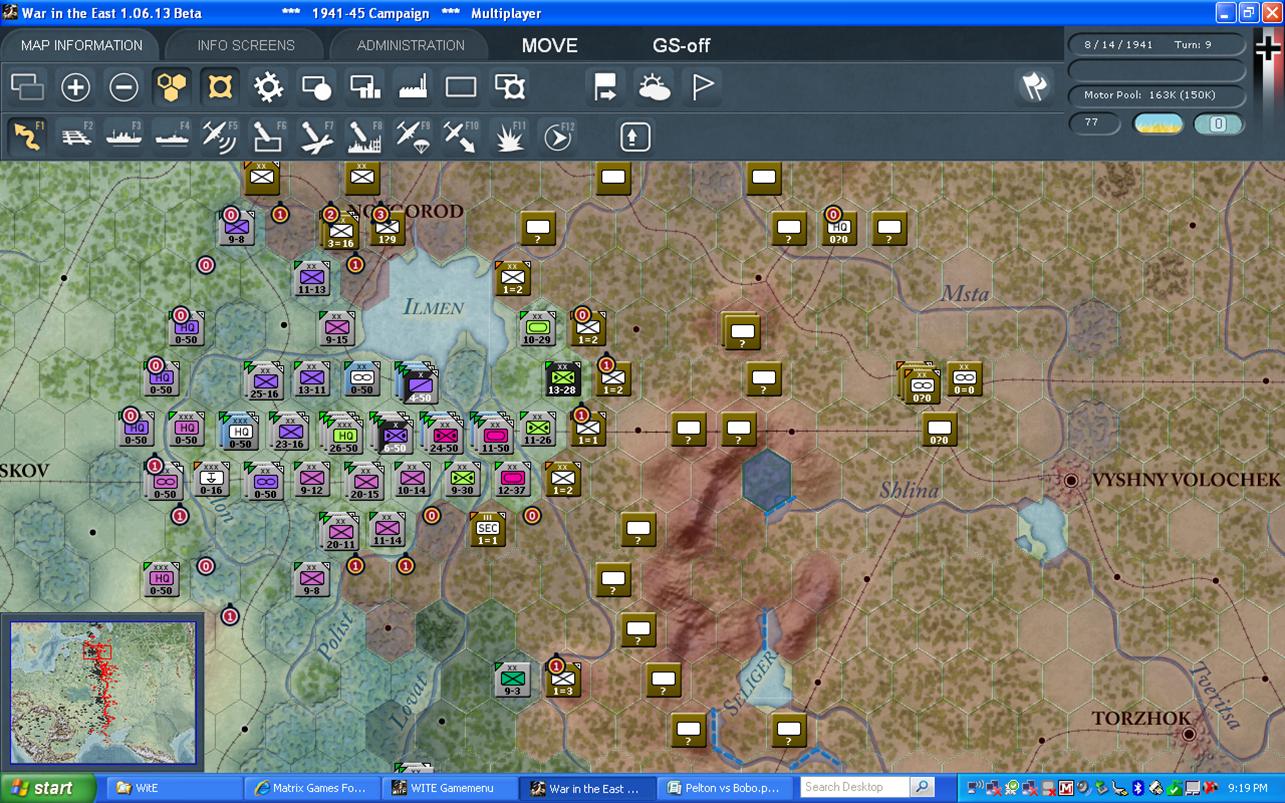Select F4 amphibious ship mode icon

(x=172, y=136)
